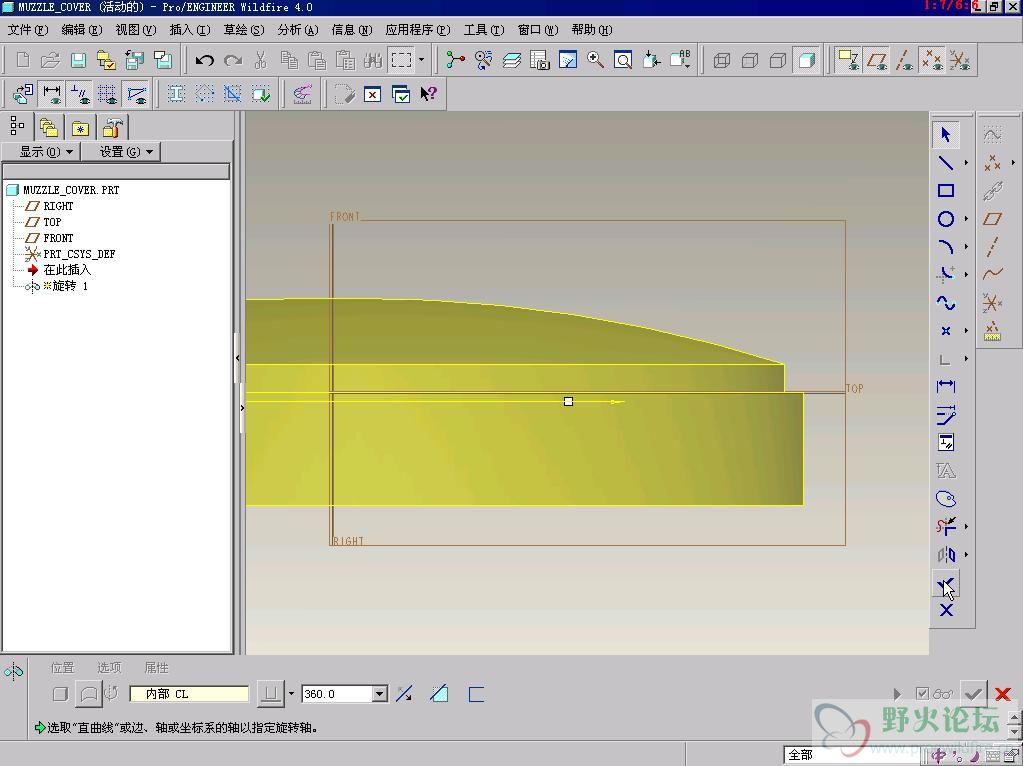Toggle sketcher dimensions display
This screenshot has width=1023, height=766.
pos(52,95)
